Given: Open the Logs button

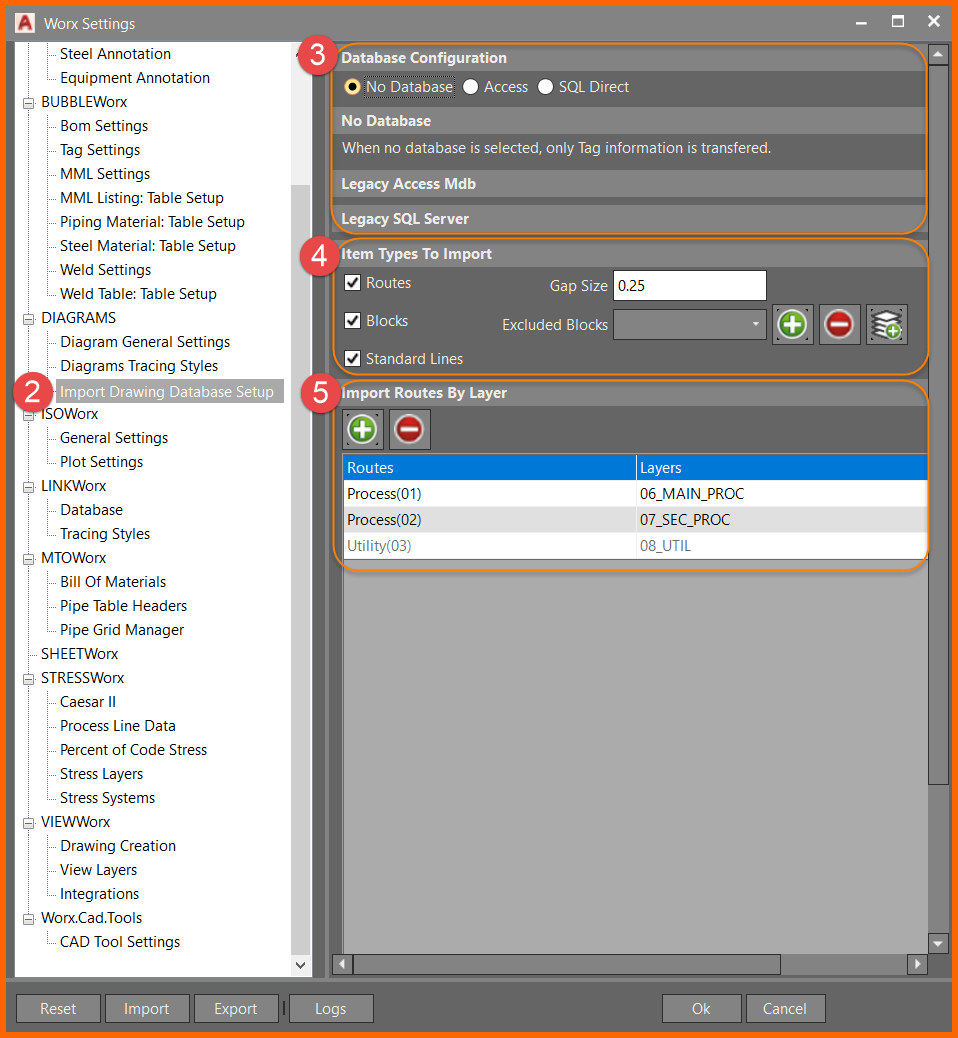Looking at the screenshot, I should click(x=331, y=1008).
